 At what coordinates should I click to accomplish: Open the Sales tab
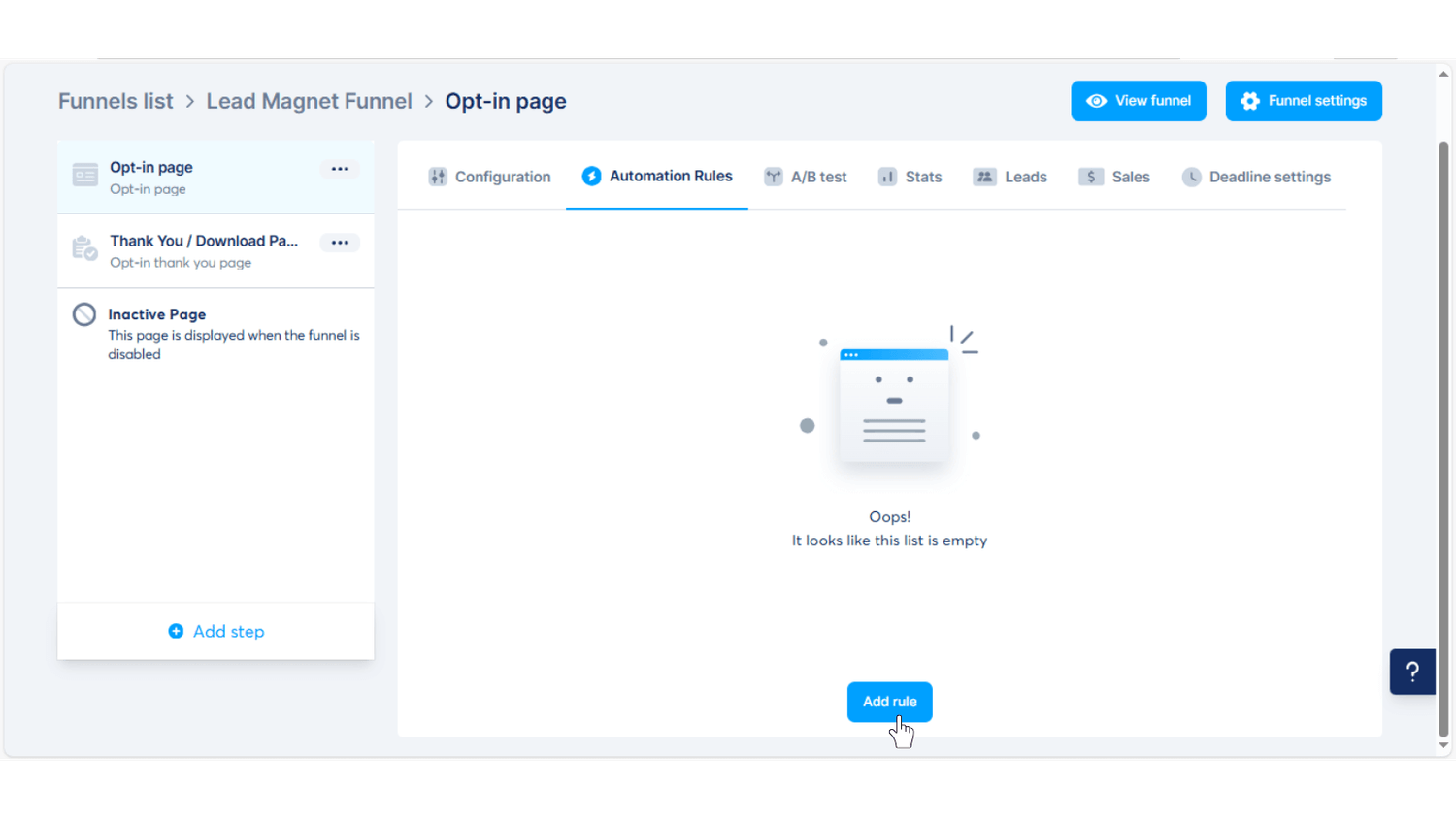(1114, 177)
